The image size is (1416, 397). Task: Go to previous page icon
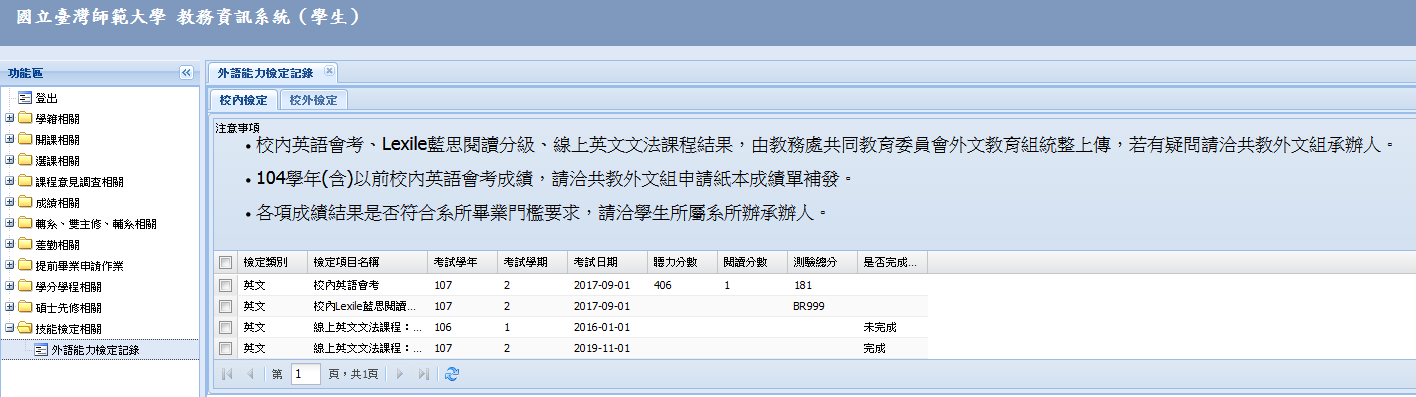coord(250,374)
